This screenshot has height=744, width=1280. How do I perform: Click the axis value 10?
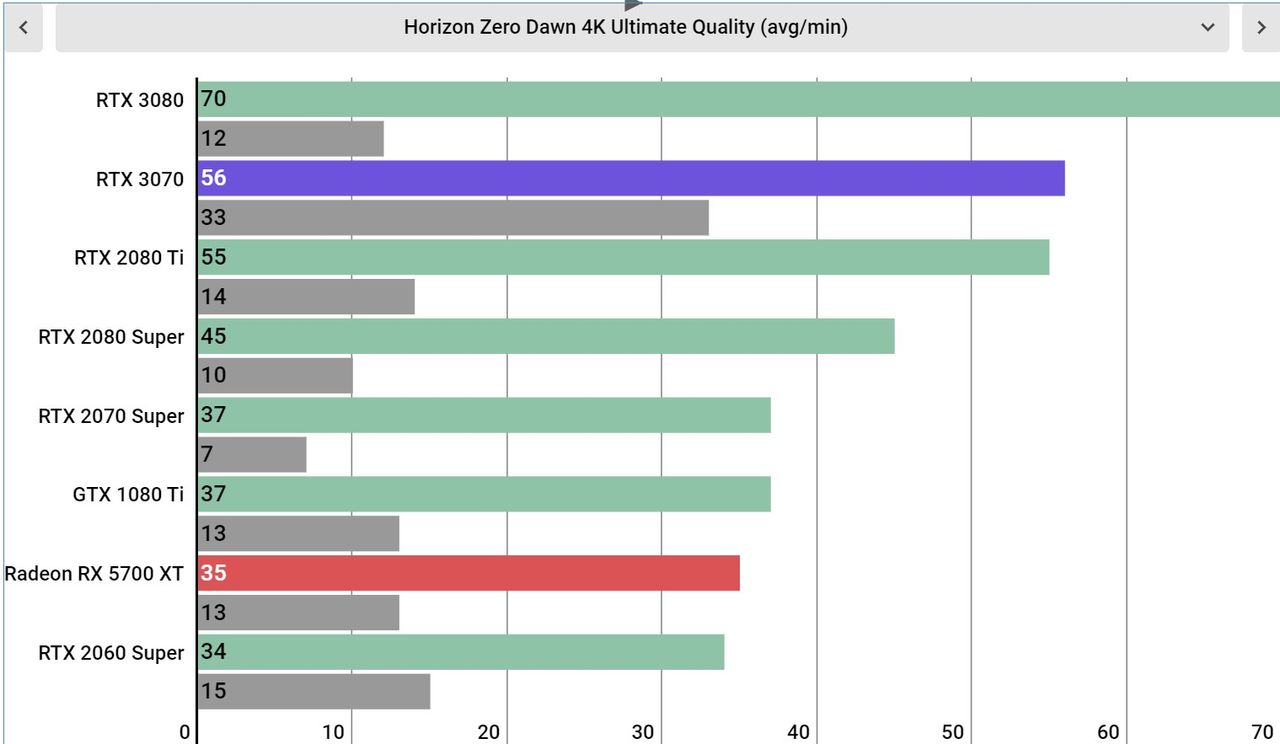click(333, 732)
